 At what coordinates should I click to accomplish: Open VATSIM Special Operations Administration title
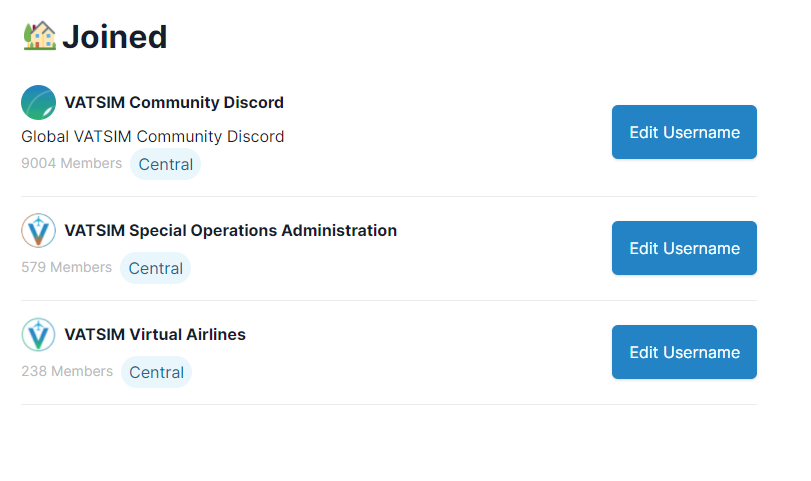(230, 230)
